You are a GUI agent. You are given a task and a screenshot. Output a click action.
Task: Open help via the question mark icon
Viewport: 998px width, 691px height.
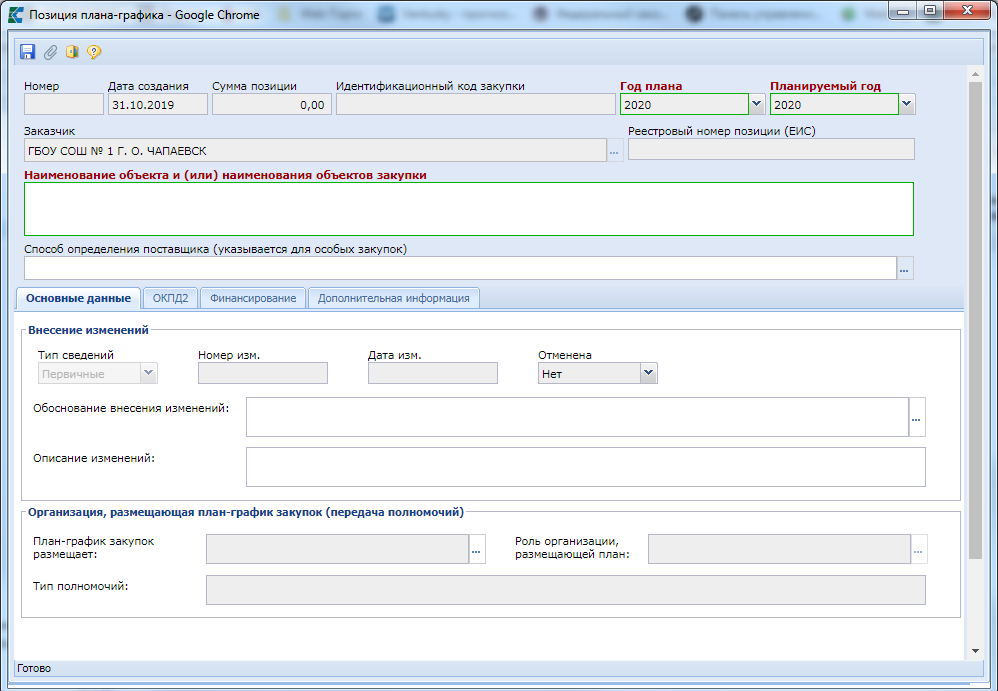[94, 52]
